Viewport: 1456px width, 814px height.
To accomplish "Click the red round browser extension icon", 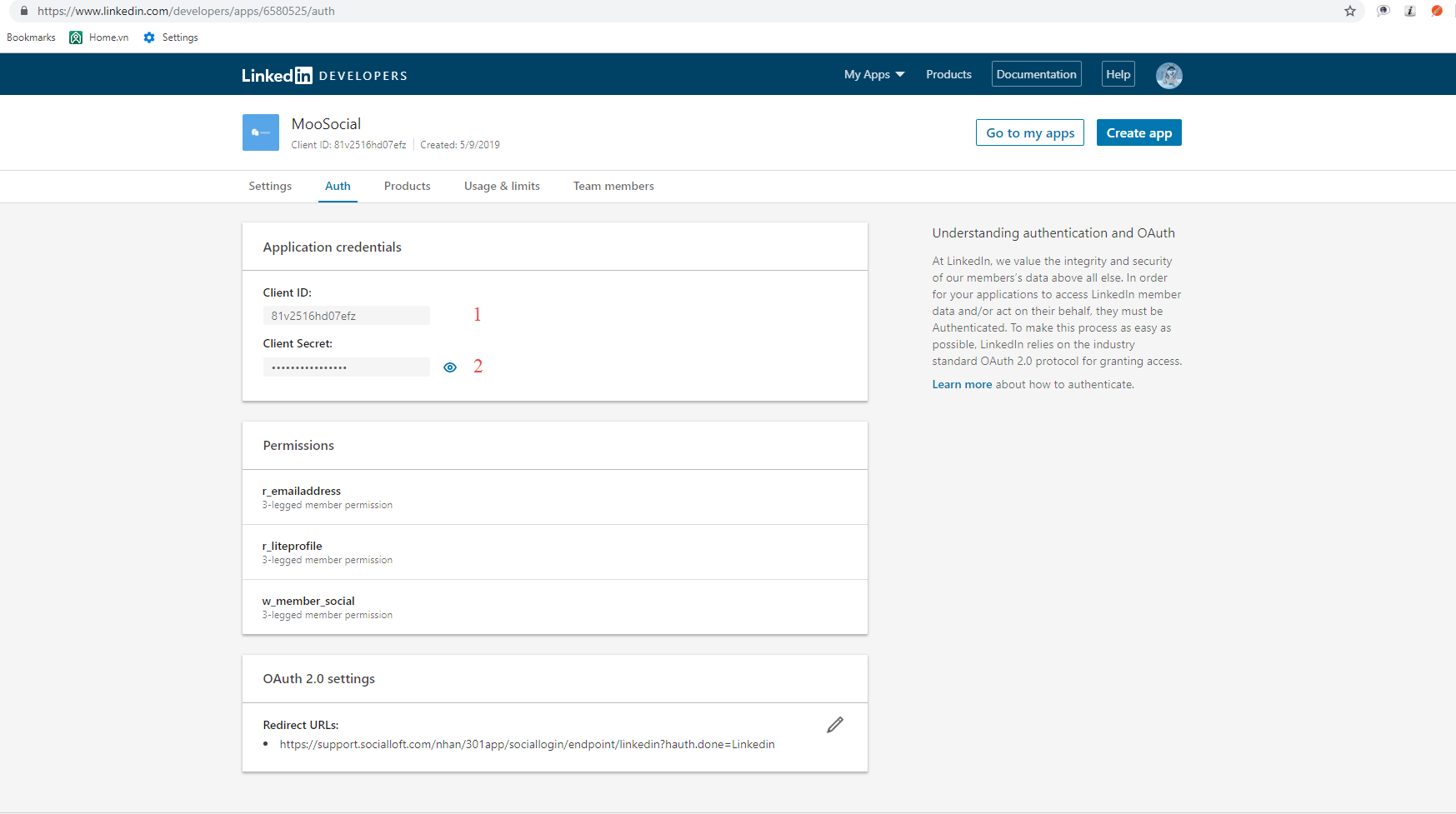I will (x=1437, y=11).
